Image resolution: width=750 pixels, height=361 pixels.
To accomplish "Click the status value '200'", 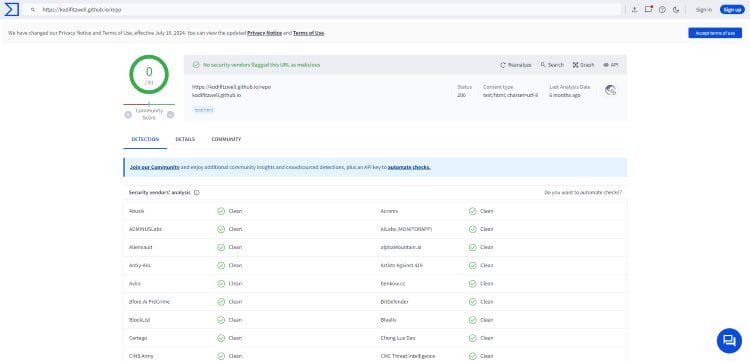I will (461, 95).
